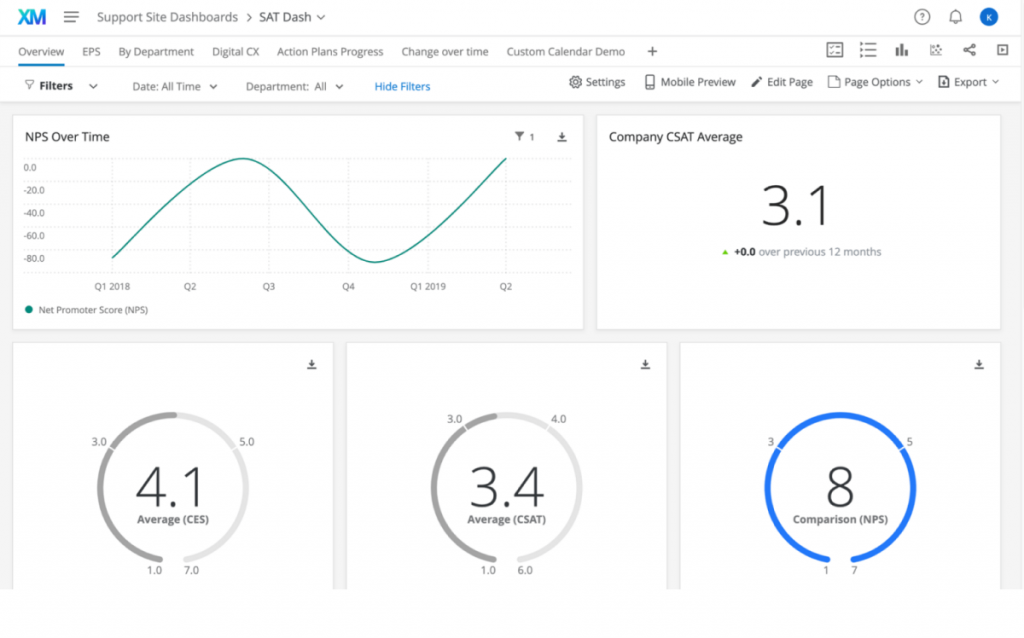1024x638 pixels.
Task: Click the Comparison (NPS) gauge value 8
Action: pos(840,487)
